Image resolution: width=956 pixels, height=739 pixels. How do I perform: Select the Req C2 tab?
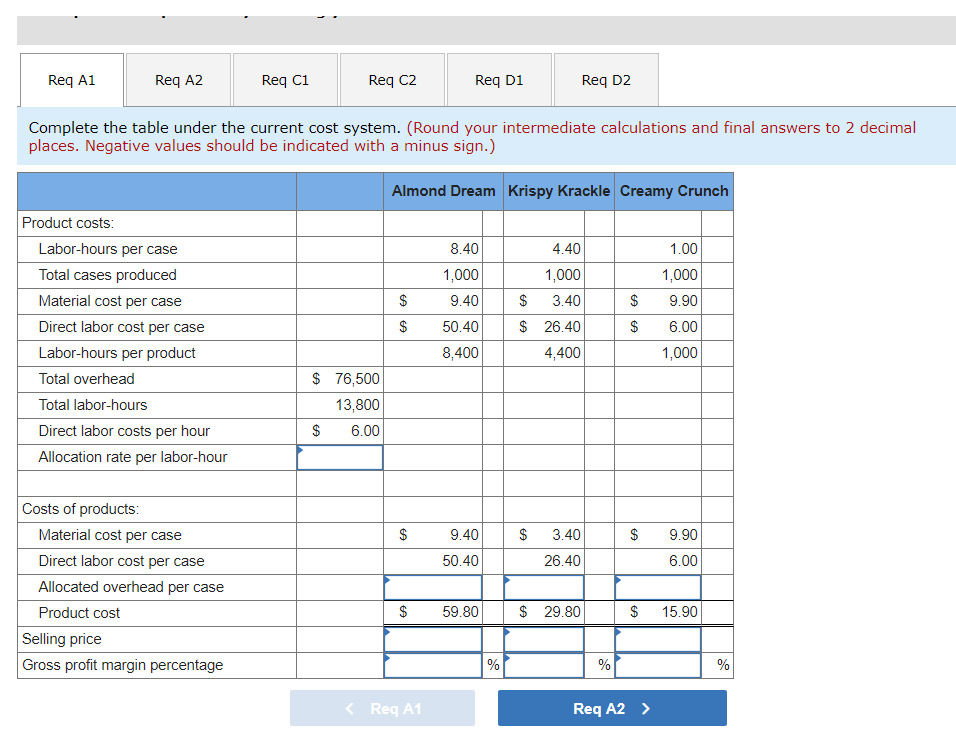point(393,80)
